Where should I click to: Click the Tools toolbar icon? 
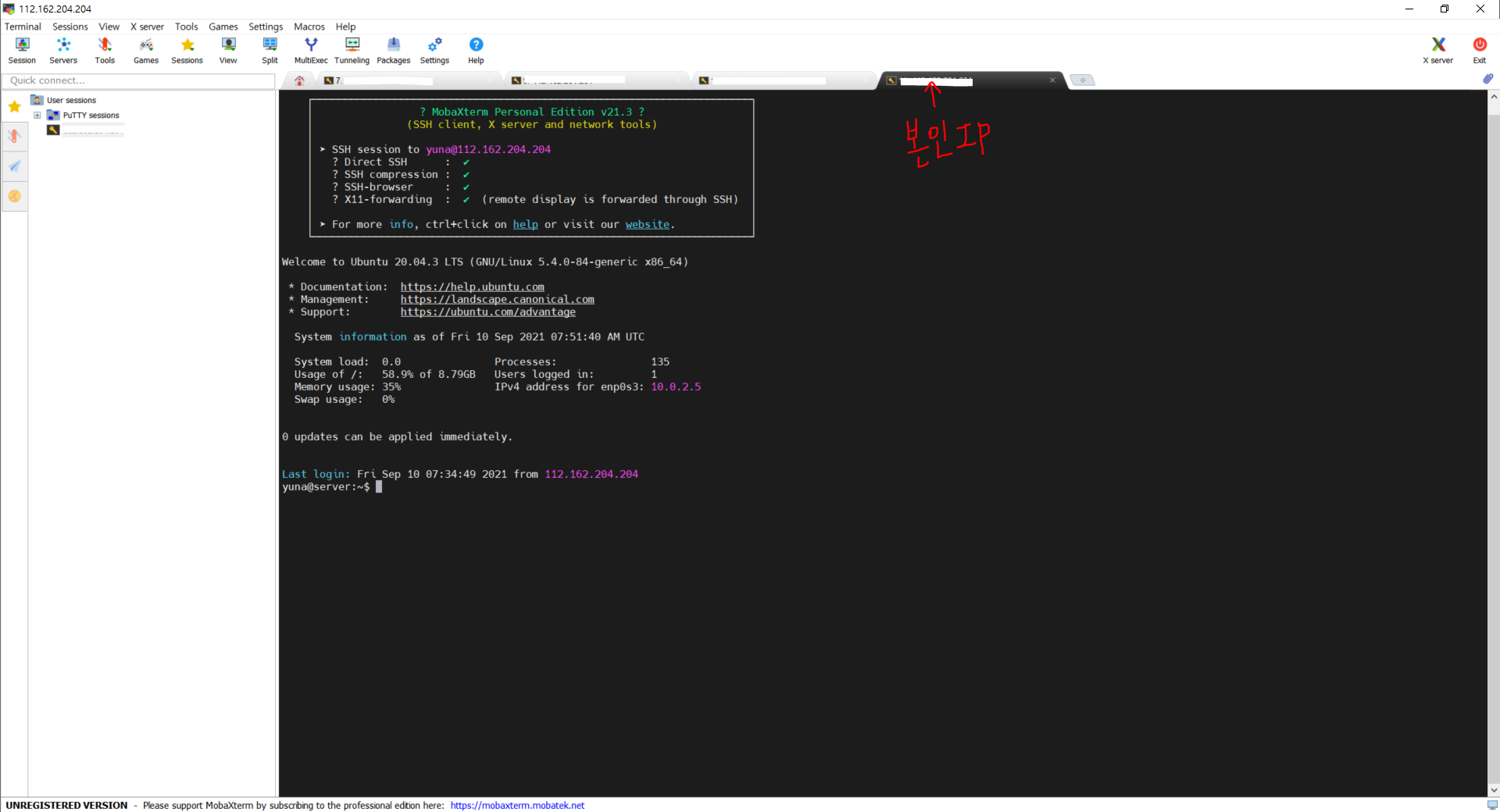(x=105, y=51)
